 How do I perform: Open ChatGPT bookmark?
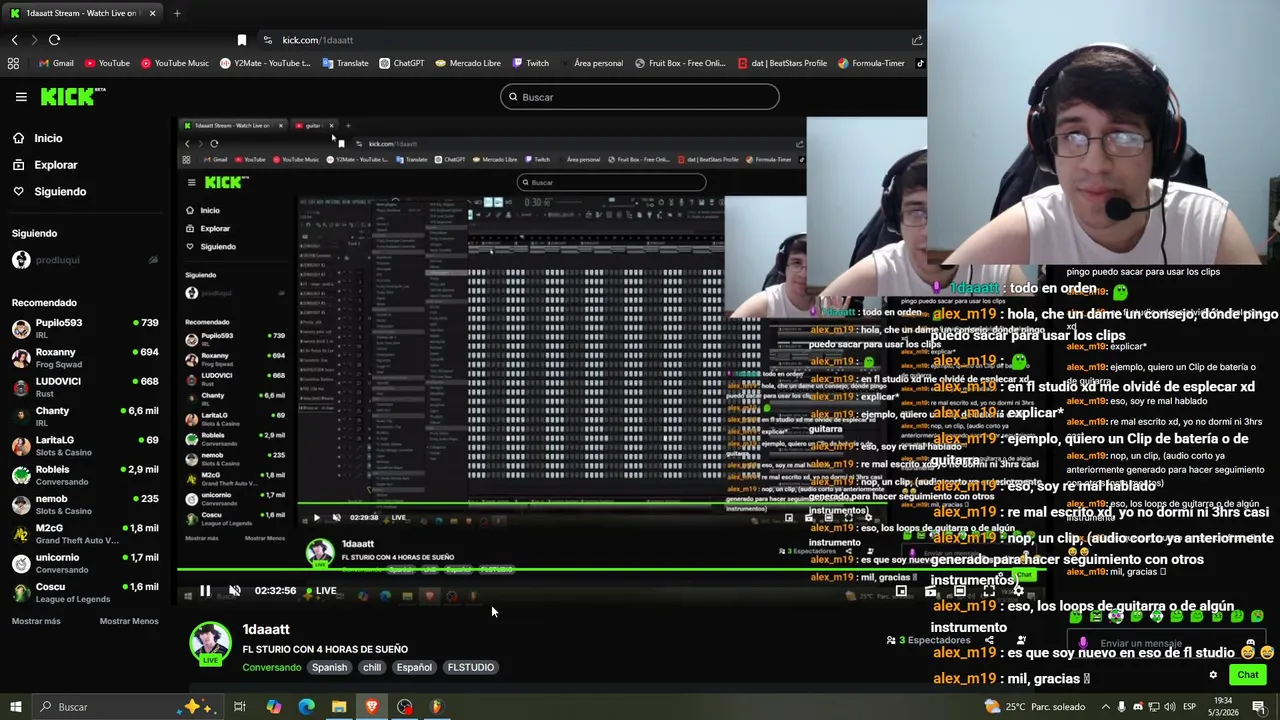click(x=402, y=63)
